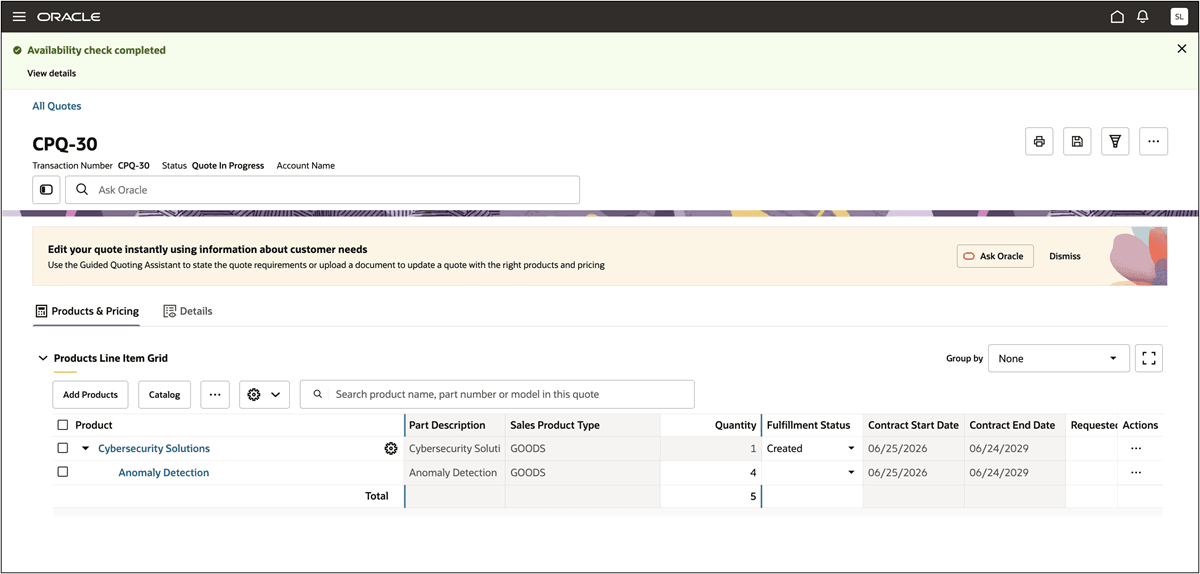Click Ask Oracle button in banner
Screen dimensions: 1200x574
[x=995, y=256]
